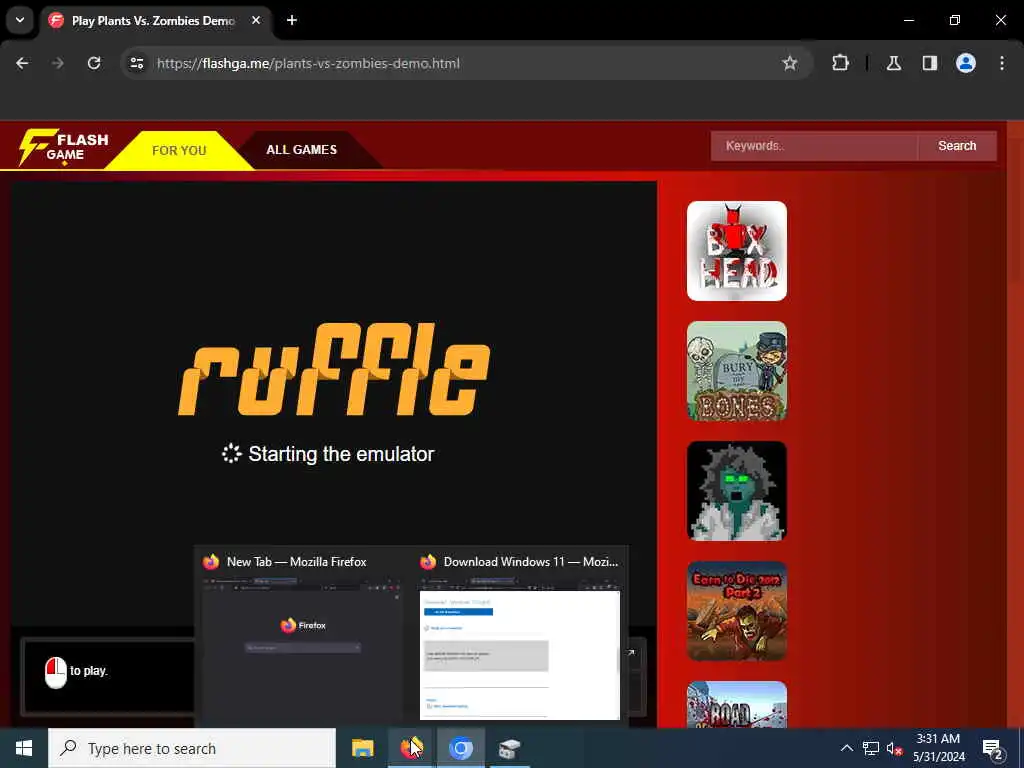Open the pixel zombie game thumbnail
Image resolution: width=1024 pixels, height=768 pixels.
point(737,491)
